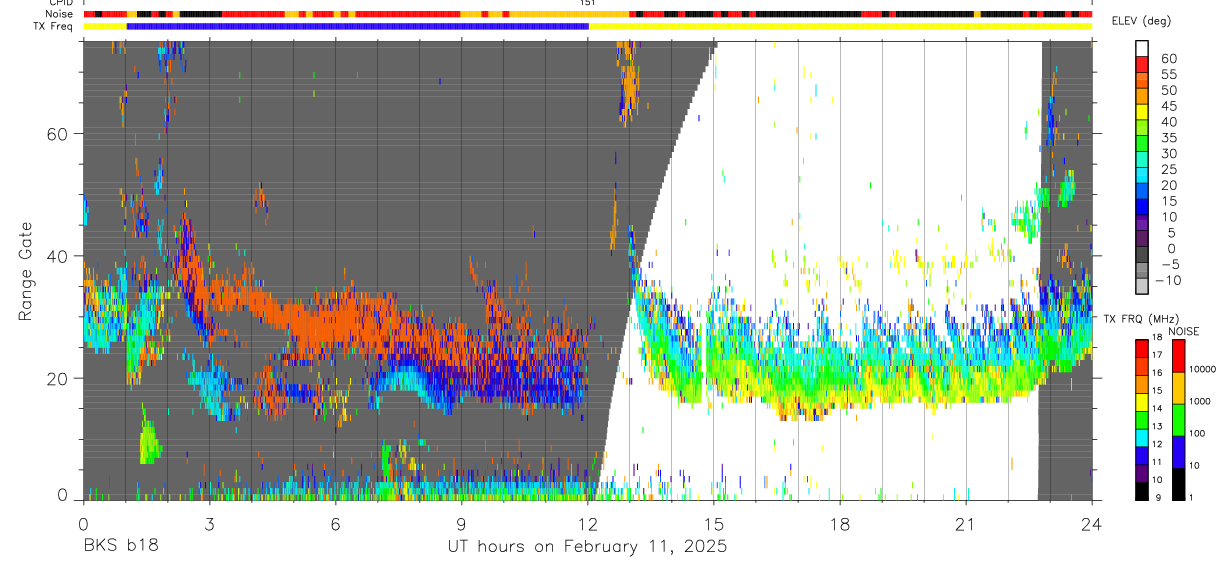The height and width of the screenshot is (567, 1228).
Task: Click the 'NOISE' legend title
Action: pyautogui.click(x=1184, y=331)
